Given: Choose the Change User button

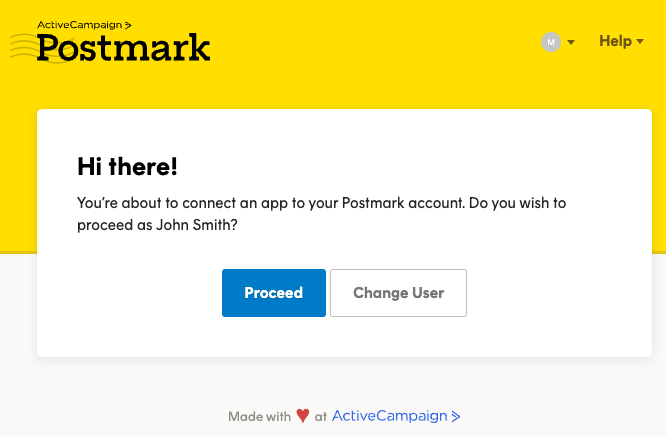Looking at the screenshot, I should 398,293.
